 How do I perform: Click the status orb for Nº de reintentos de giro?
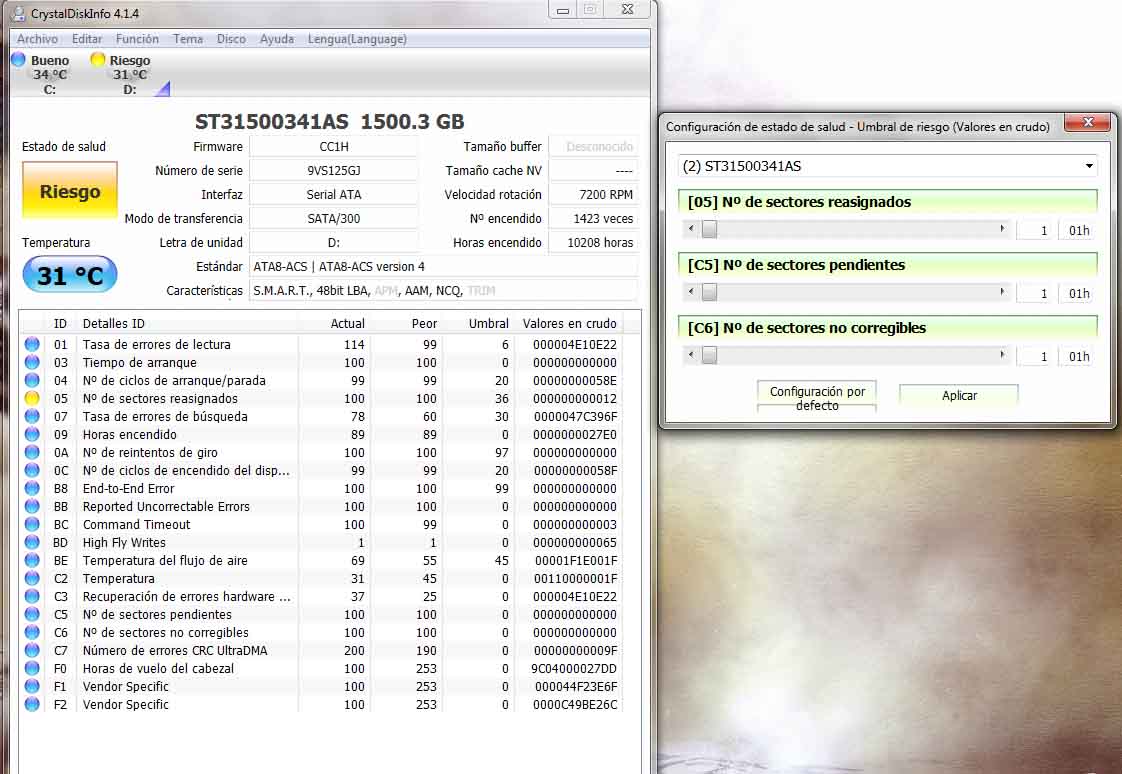pos(32,452)
